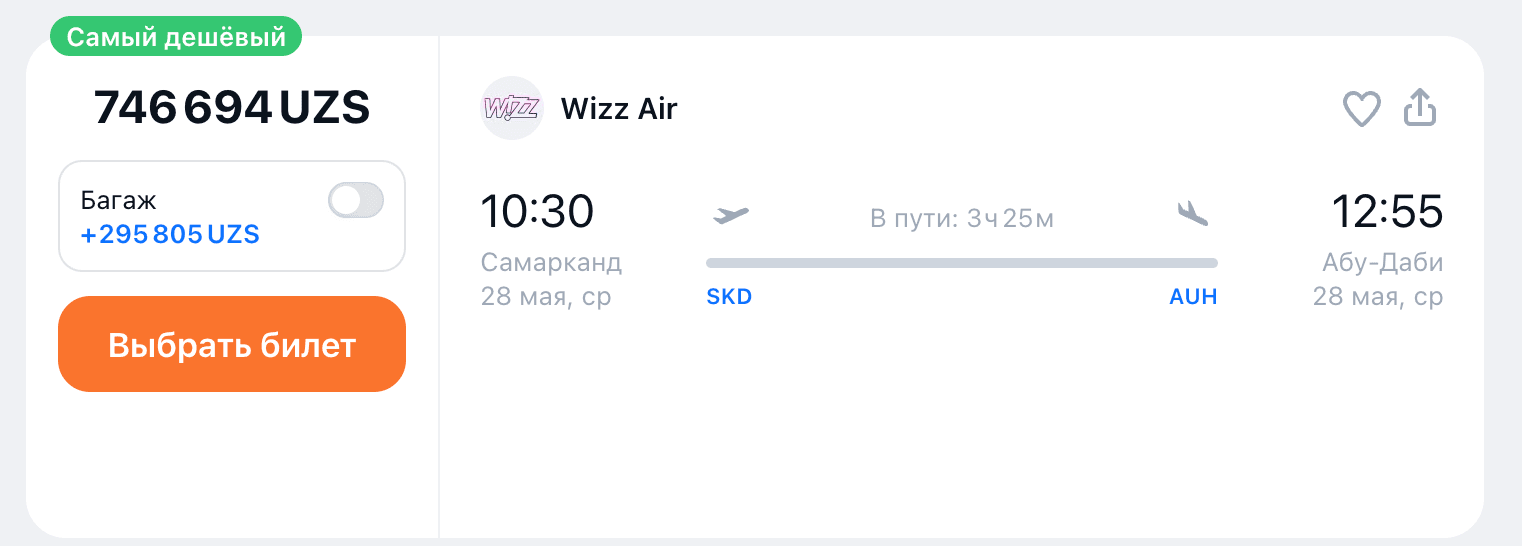Screen dimensions: 1522x546
Task: Click the +295 805 UZS baggage price
Action: click(170, 235)
